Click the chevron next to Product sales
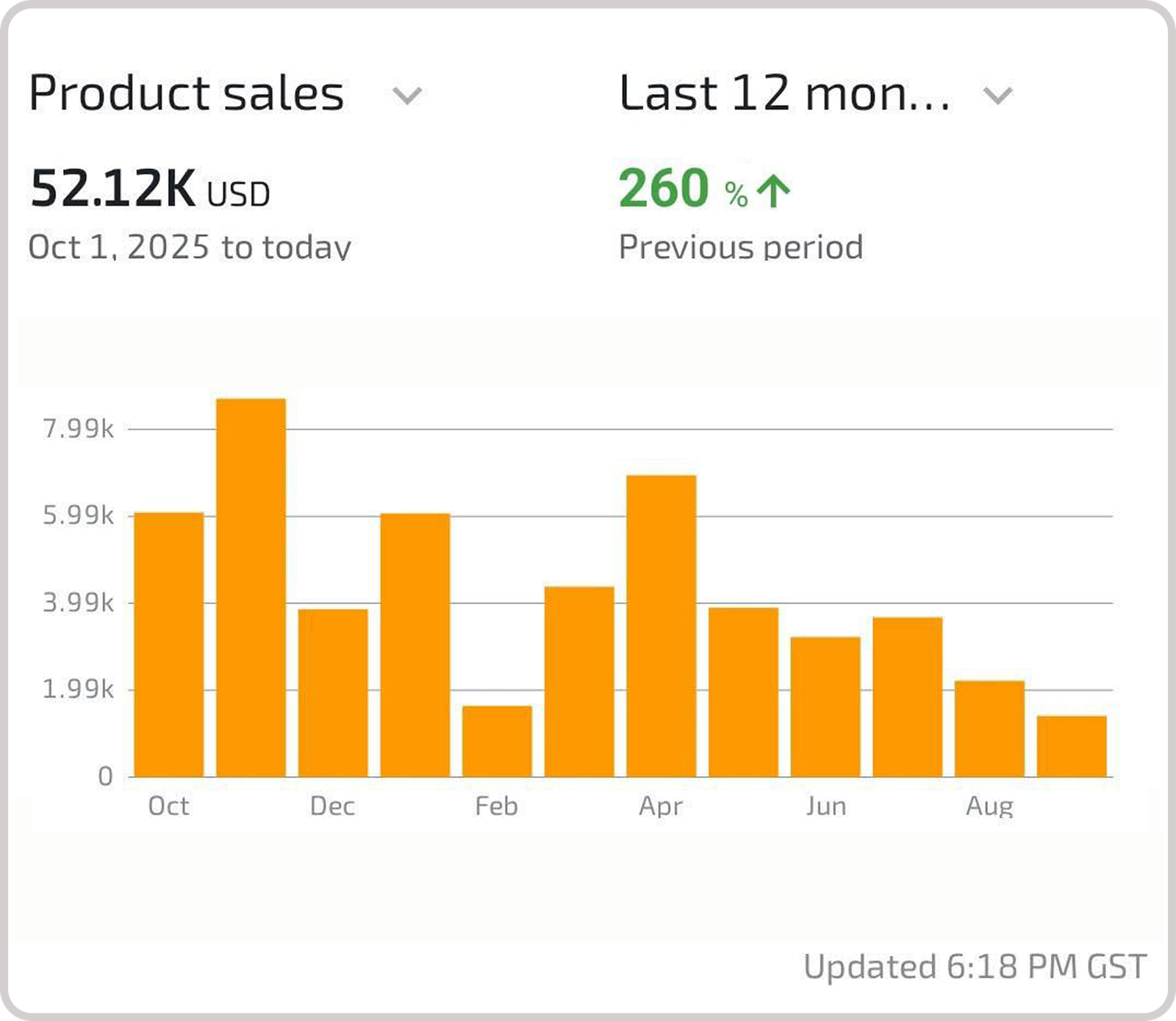This screenshot has width=1176, height=1021. (x=406, y=96)
